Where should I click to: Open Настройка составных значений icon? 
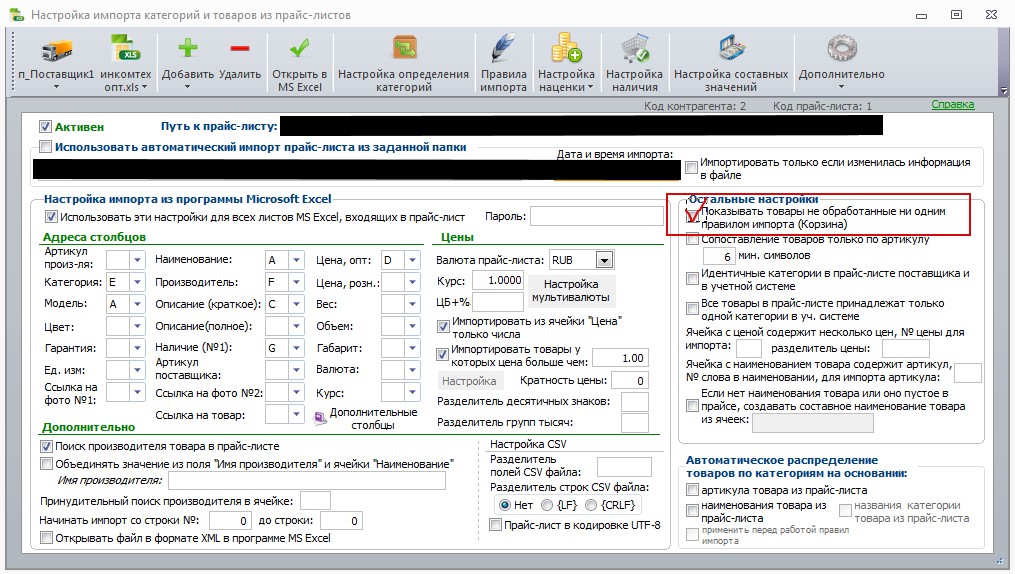coord(731,49)
